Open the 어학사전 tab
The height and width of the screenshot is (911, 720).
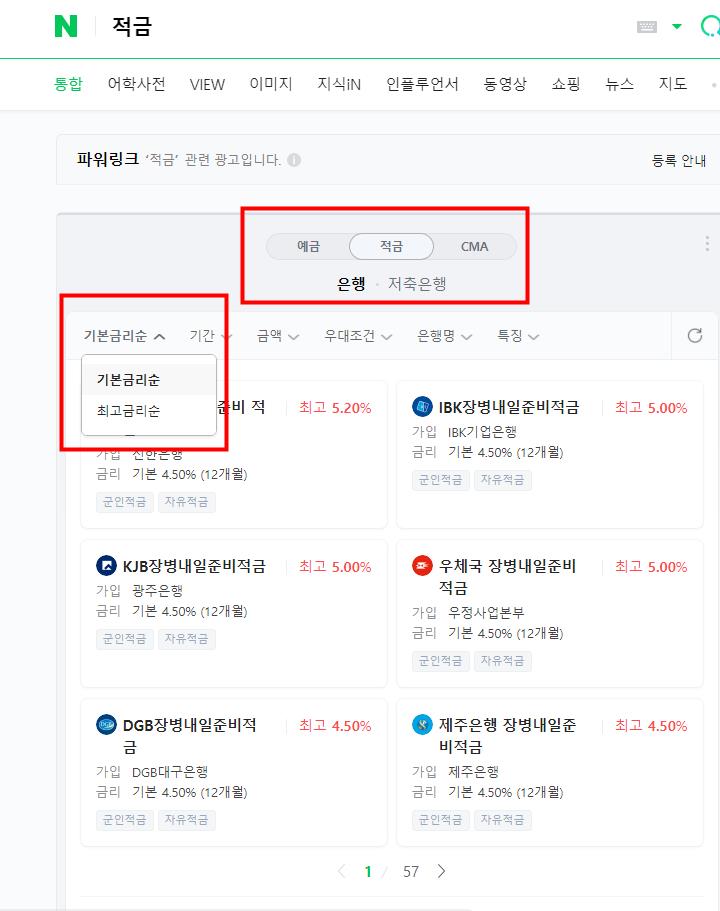[137, 84]
